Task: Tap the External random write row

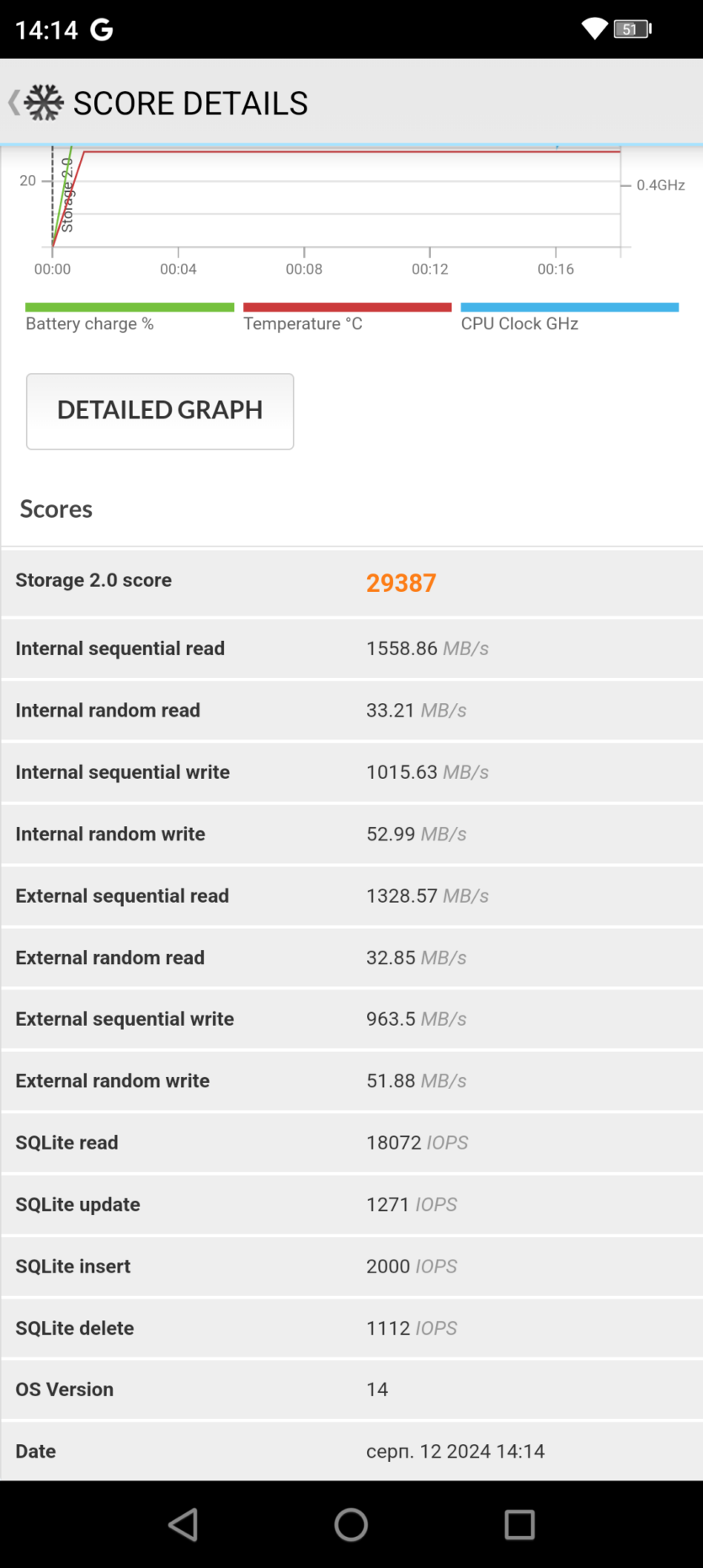Action: click(352, 1080)
